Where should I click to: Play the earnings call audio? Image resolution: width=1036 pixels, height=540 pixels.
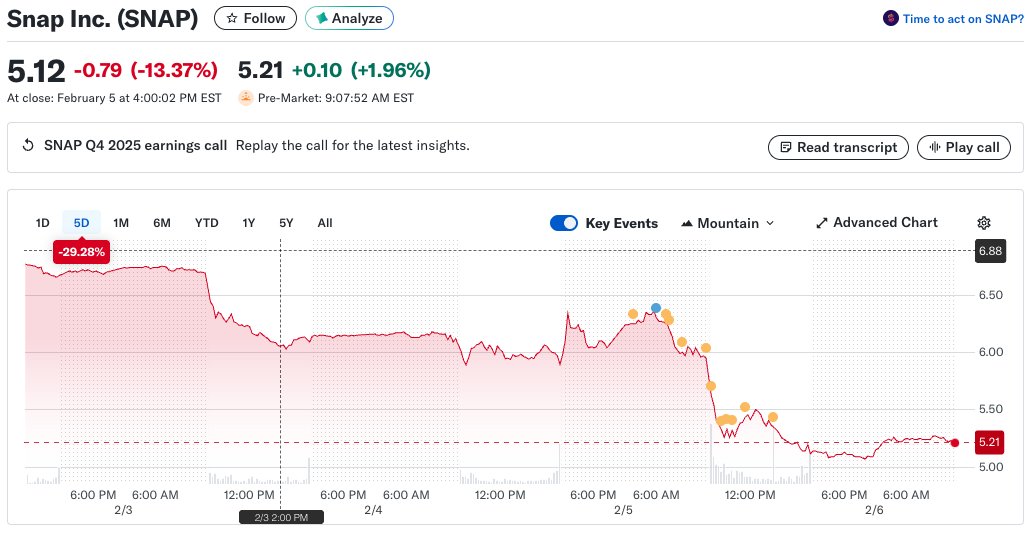point(963,147)
